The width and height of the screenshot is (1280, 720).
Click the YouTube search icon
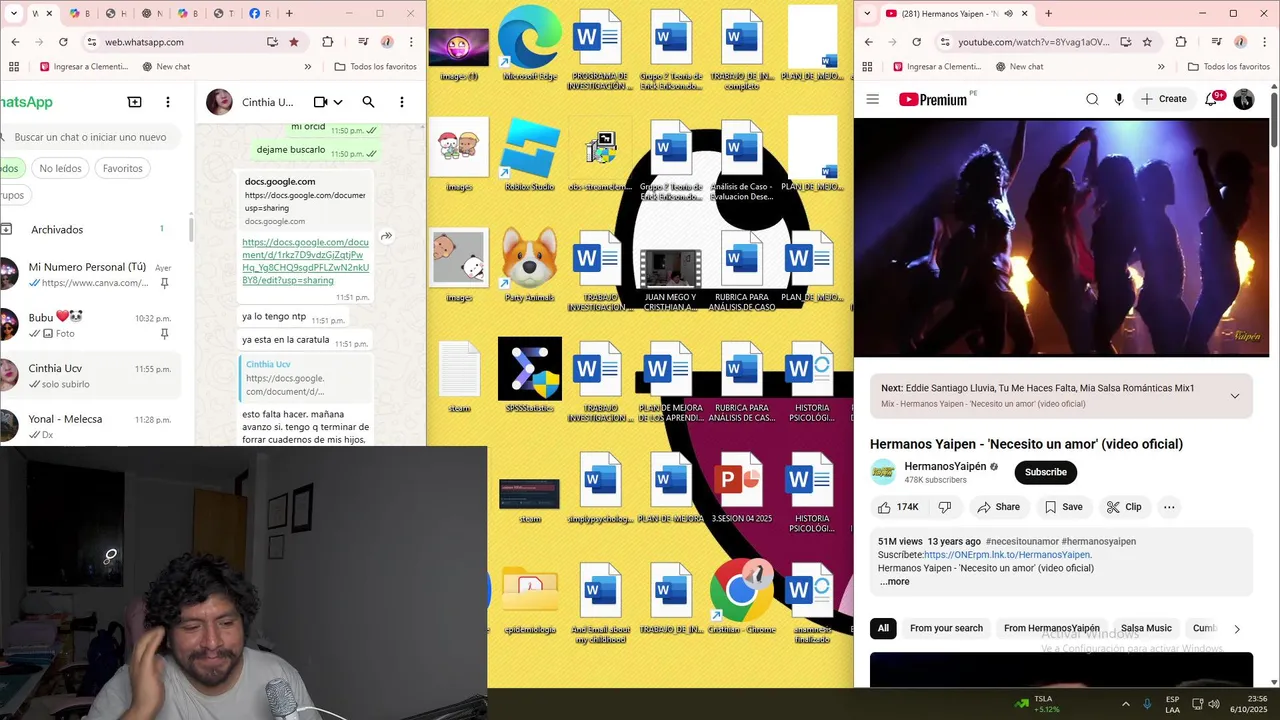click(1092, 99)
